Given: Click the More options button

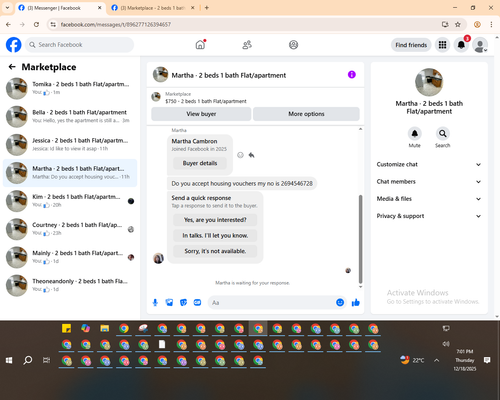Looking at the screenshot, I should (x=306, y=114).
